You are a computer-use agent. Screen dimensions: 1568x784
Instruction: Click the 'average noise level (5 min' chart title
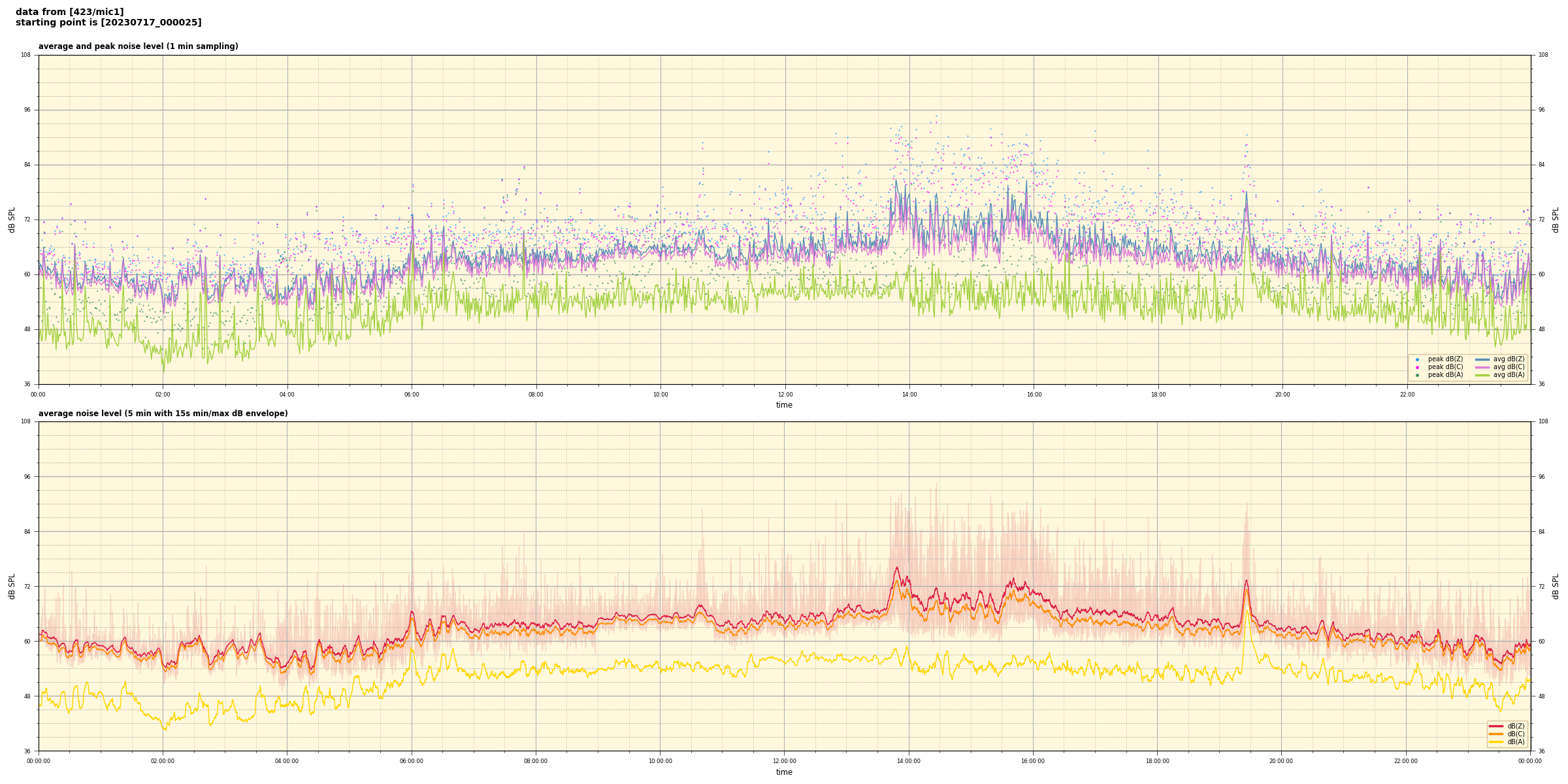tap(163, 414)
